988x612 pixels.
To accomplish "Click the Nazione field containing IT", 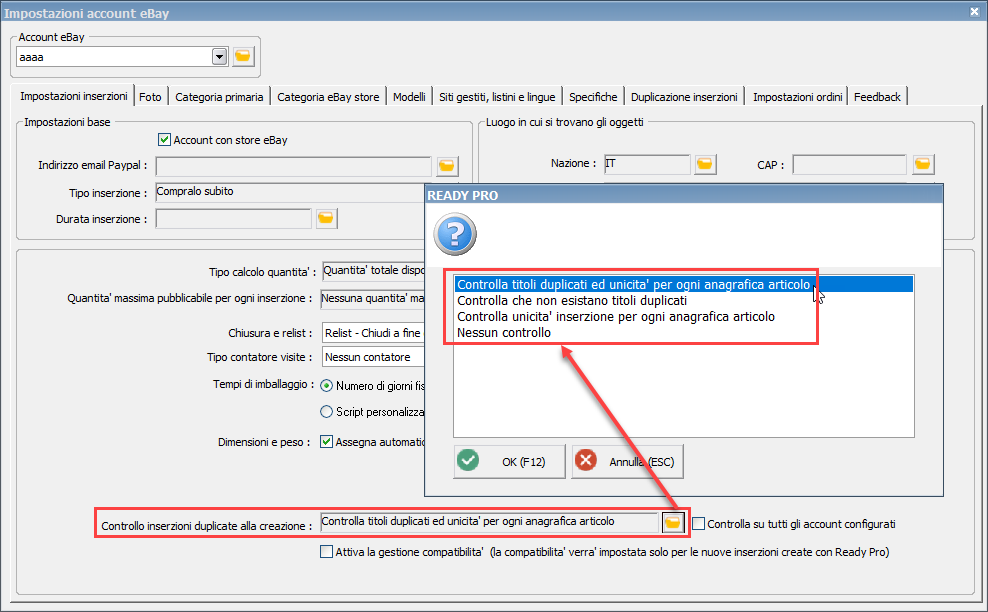I will pos(647,164).
